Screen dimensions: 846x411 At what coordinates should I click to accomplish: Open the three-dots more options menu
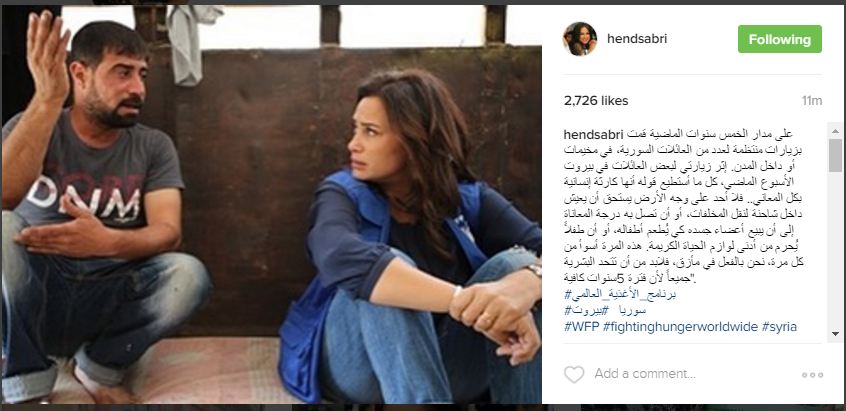[x=812, y=374]
